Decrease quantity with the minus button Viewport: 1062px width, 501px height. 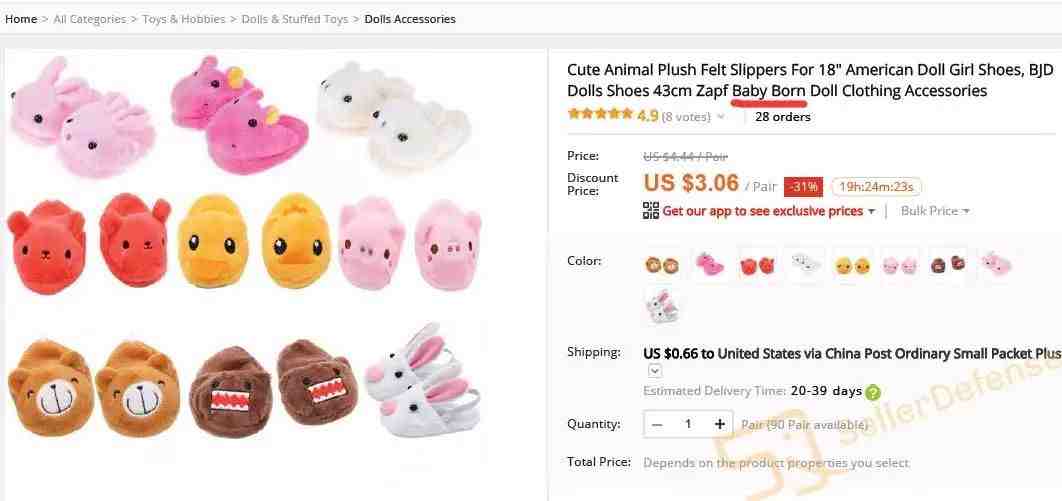pos(657,424)
